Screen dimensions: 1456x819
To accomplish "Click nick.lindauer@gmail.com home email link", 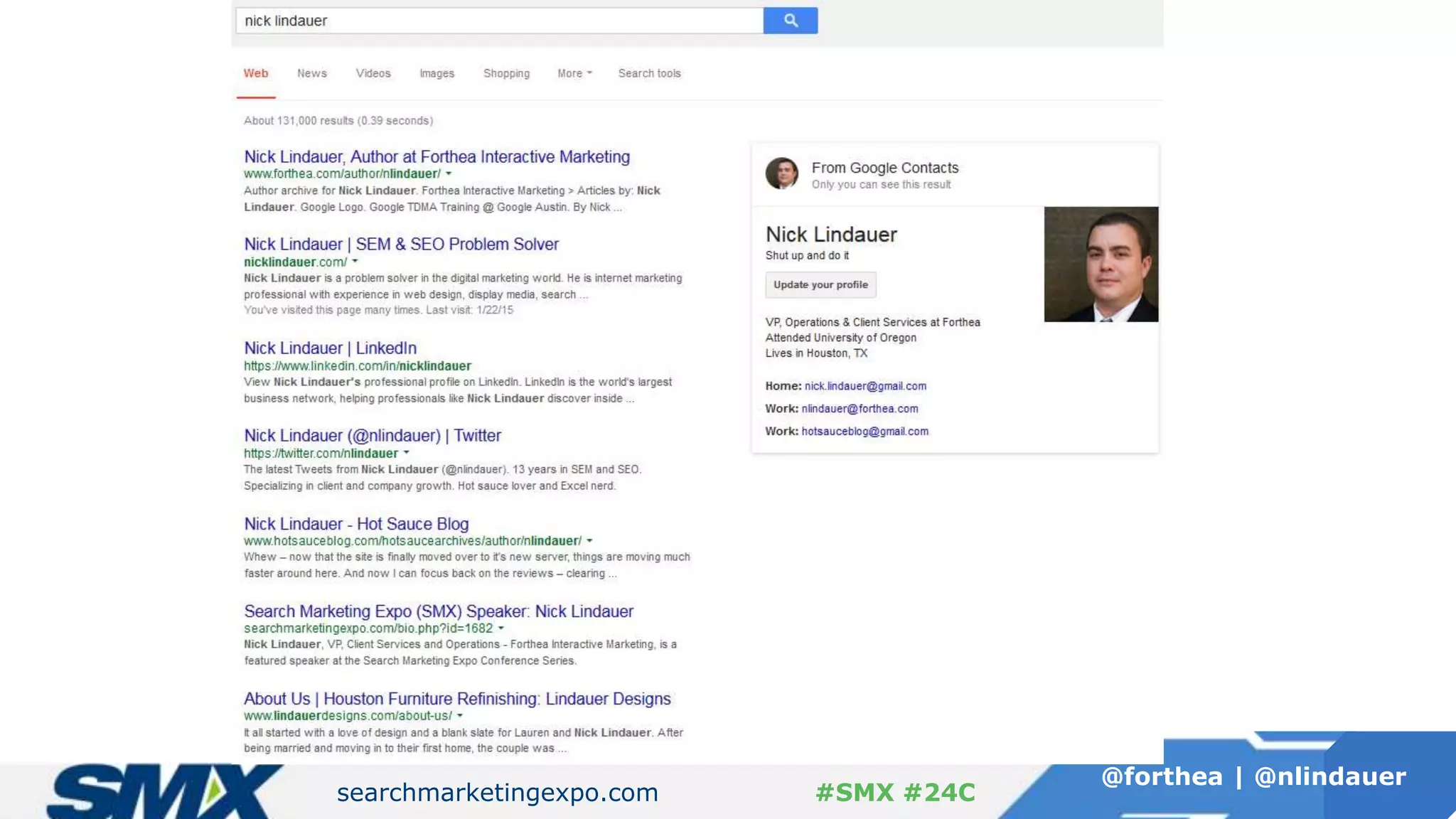I will click(x=865, y=386).
